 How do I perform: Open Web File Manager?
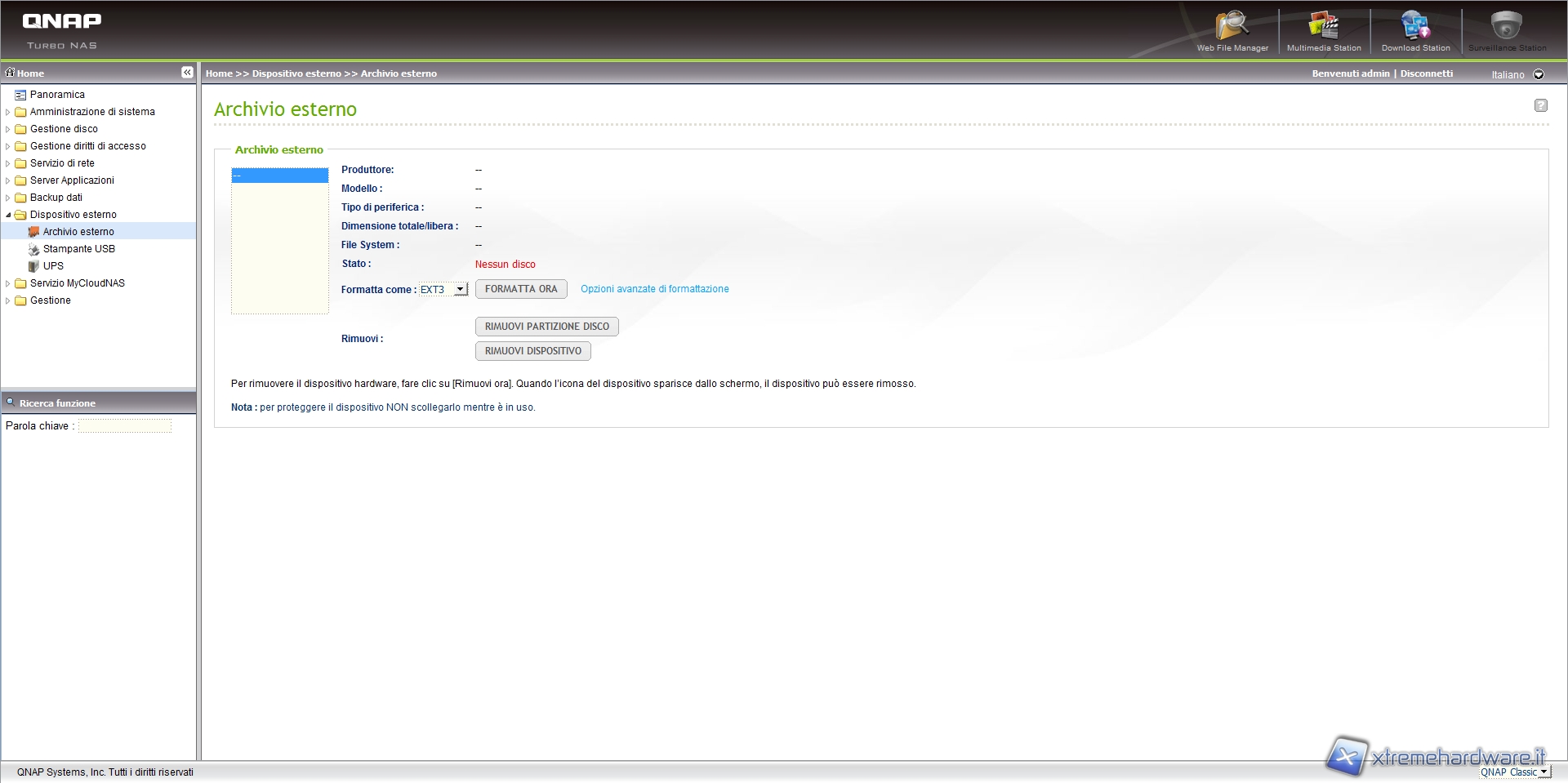point(1232,31)
